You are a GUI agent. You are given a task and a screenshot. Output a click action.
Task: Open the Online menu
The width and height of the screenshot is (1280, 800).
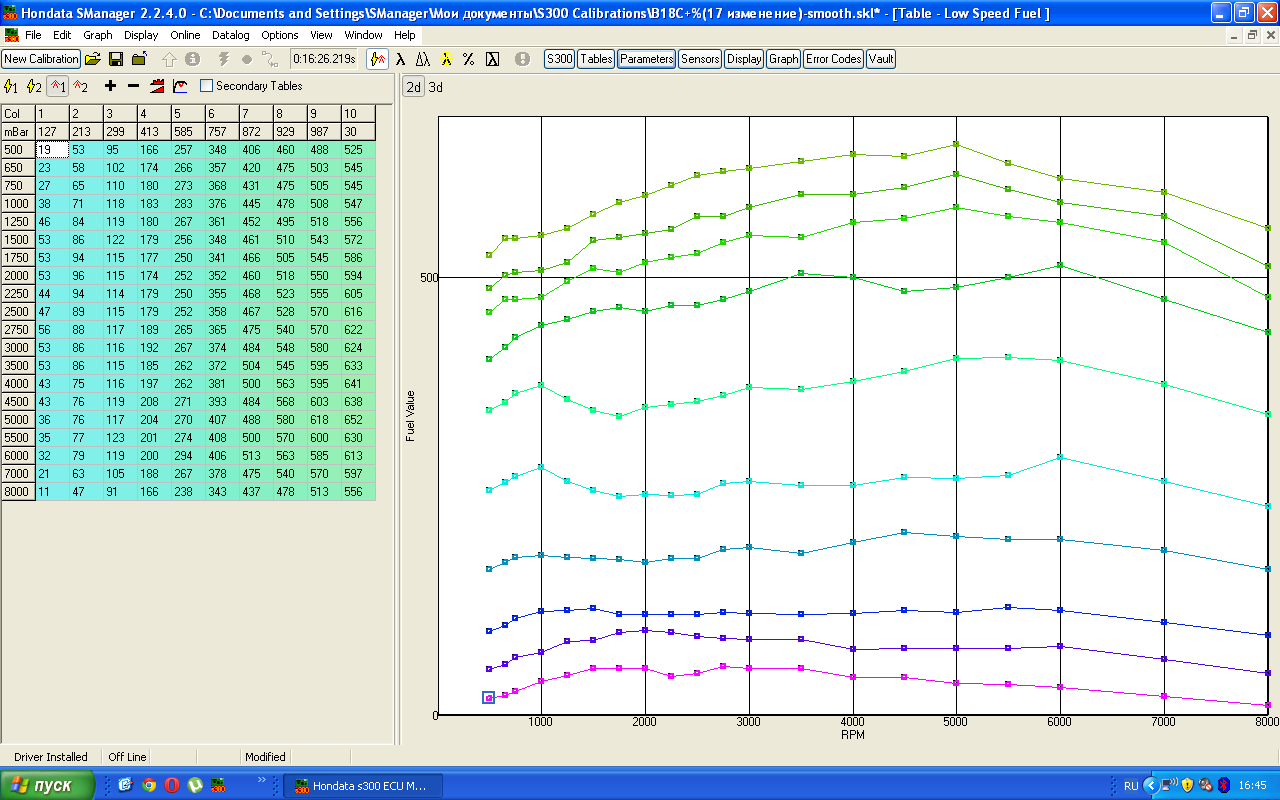[185, 35]
